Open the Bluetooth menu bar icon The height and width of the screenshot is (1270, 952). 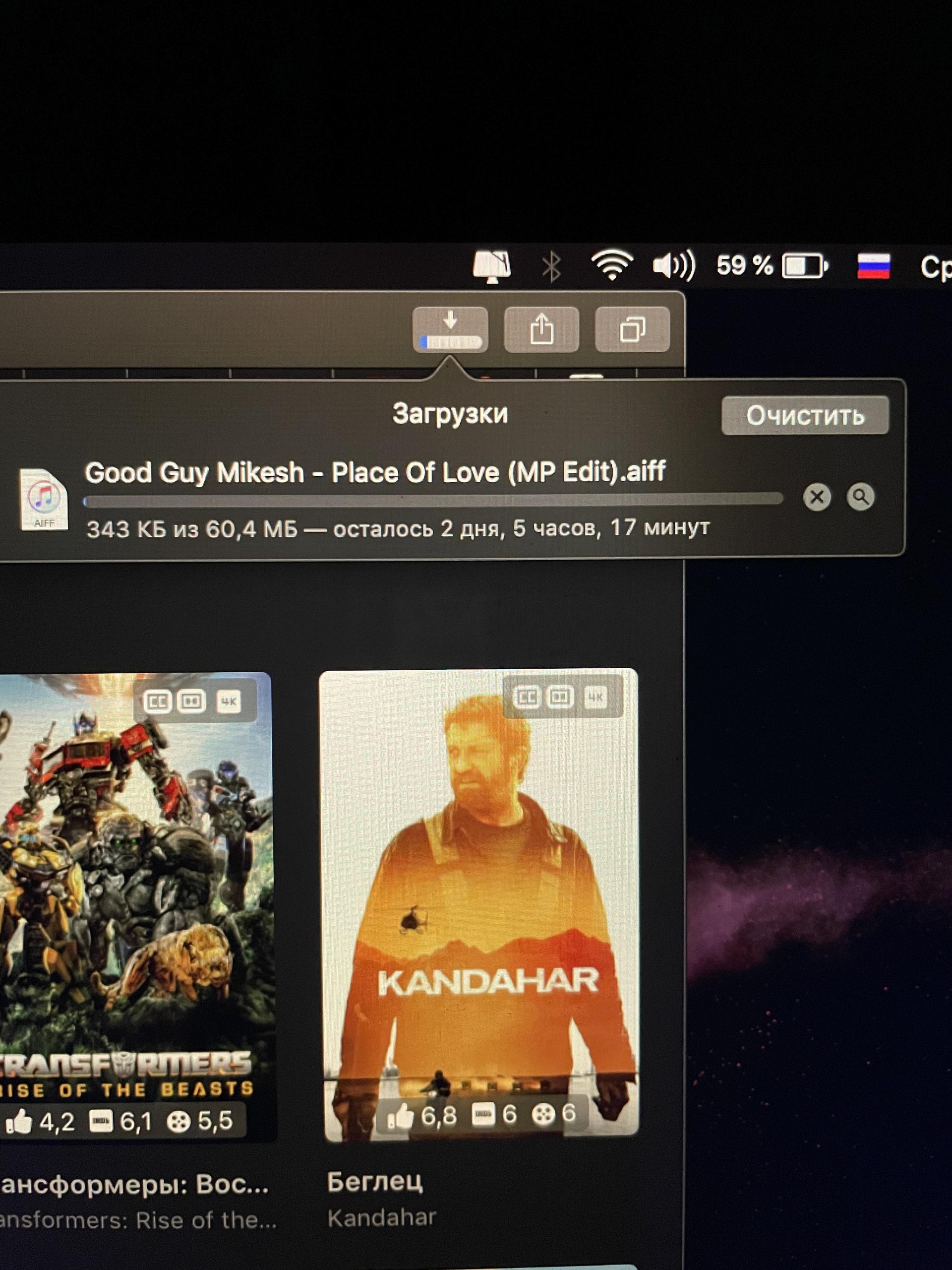pos(551,267)
